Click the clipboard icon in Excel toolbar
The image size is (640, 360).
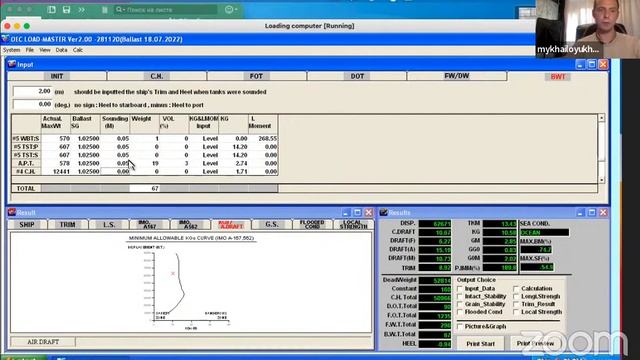(x=104, y=10)
